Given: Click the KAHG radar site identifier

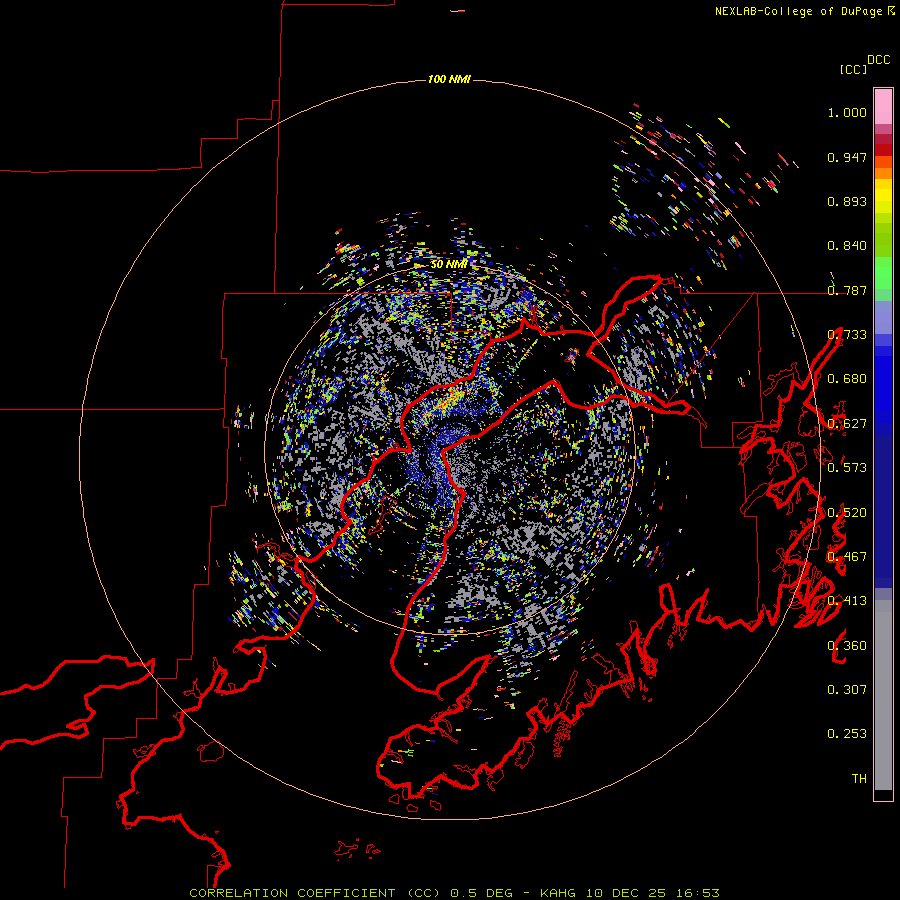Looking at the screenshot, I should pyautogui.click(x=558, y=893).
